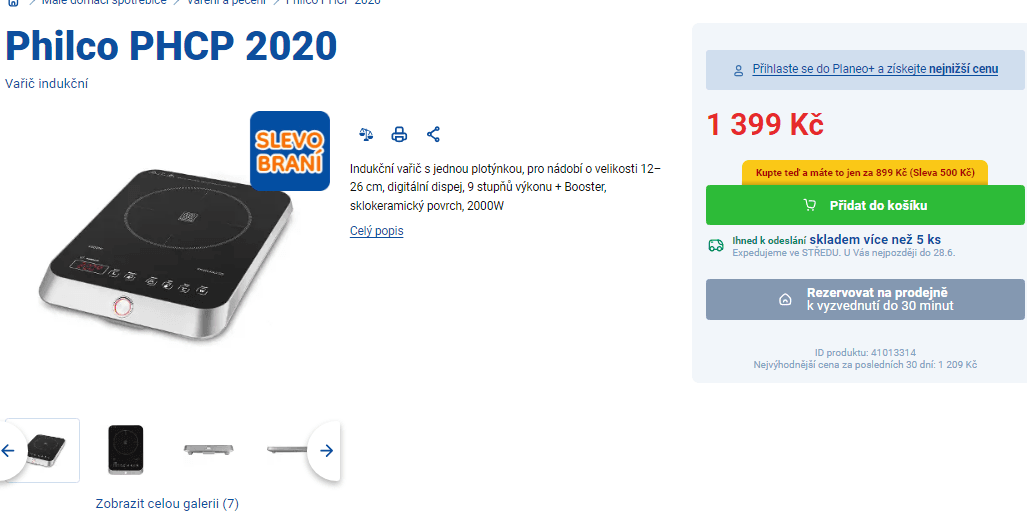Viewport: 1027px width, 528px height.
Task: Click the user icon in Planeo+ banner
Action: (x=738, y=69)
